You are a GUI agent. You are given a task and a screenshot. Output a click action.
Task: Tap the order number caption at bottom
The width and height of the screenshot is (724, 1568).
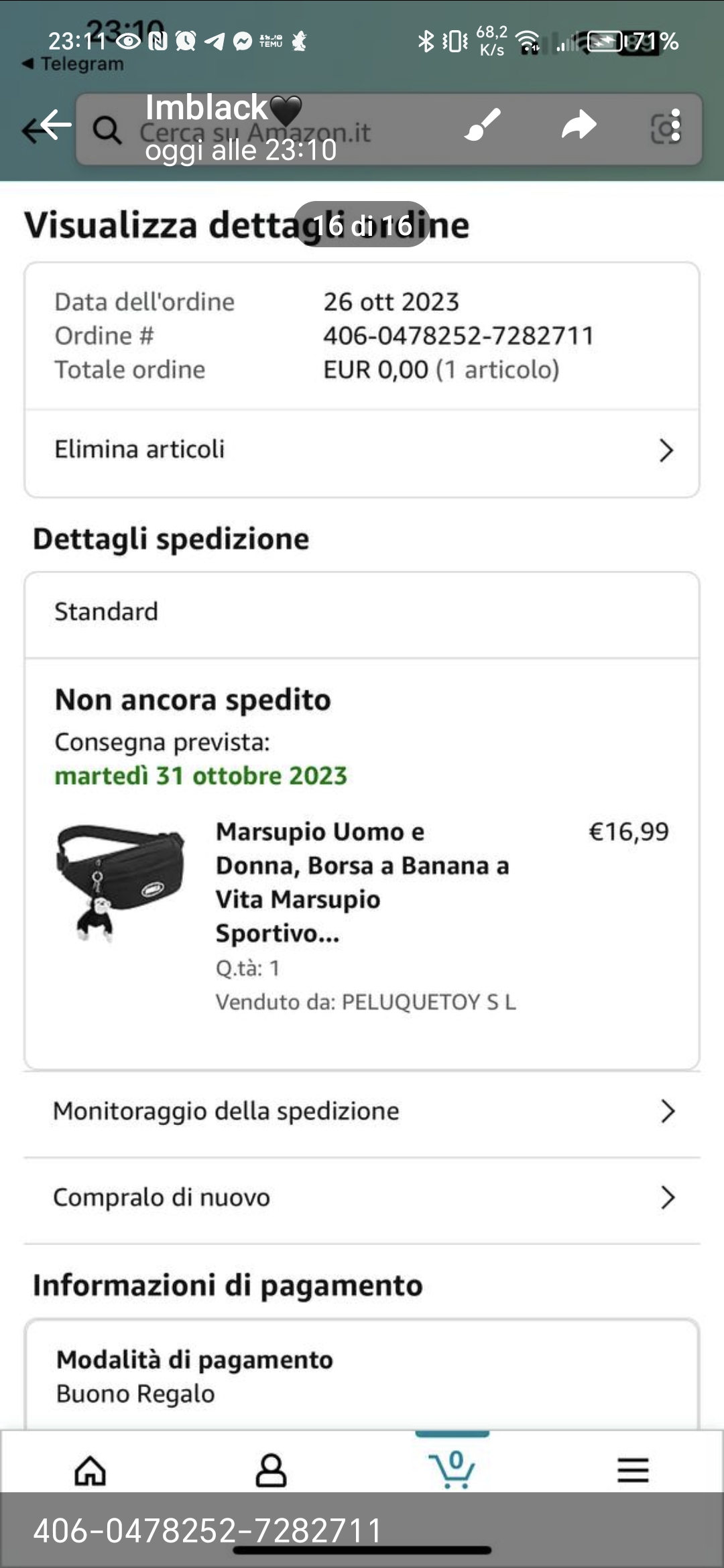click(208, 1530)
